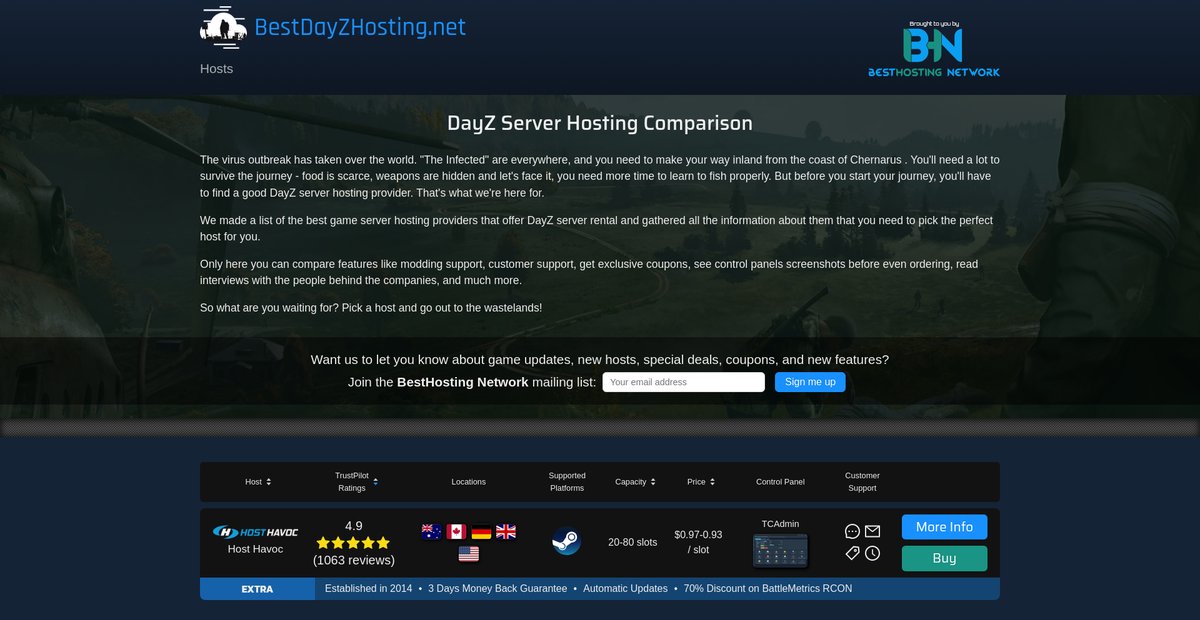
Task: Click the Australia flag icon
Action: [431, 532]
